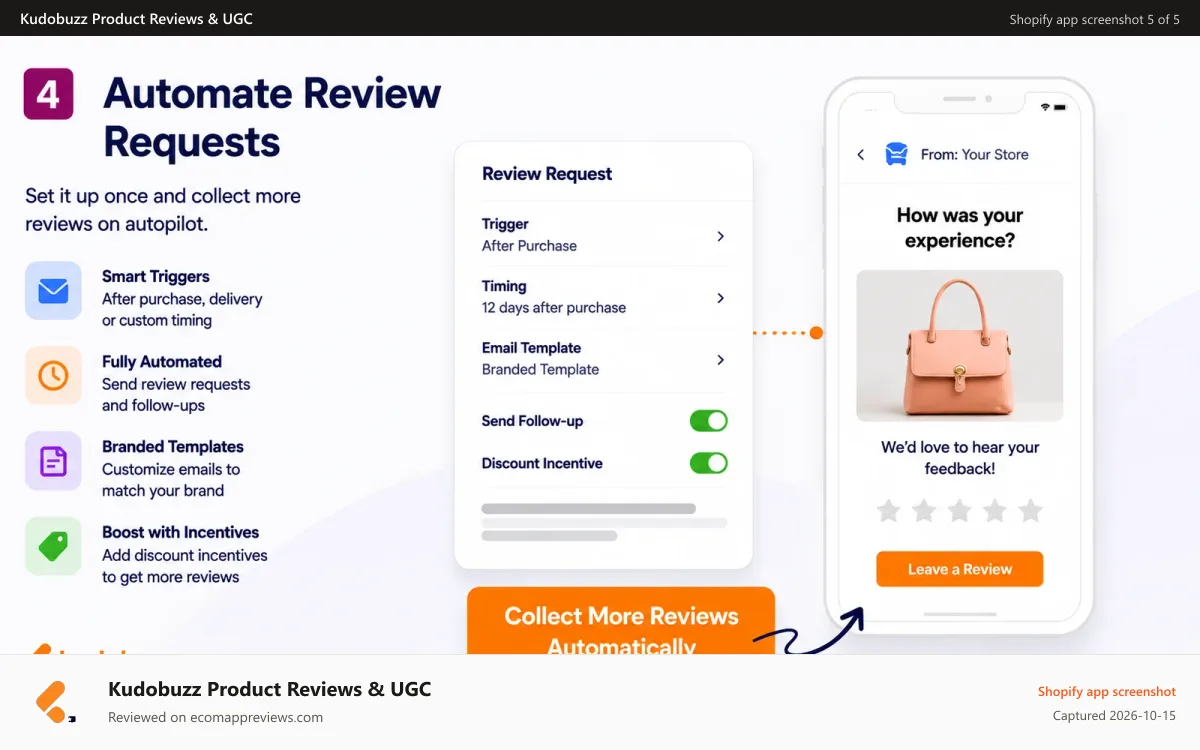Click the 'Branded Templates' feature title
Viewport: 1200px width, 750px height.
173,447
